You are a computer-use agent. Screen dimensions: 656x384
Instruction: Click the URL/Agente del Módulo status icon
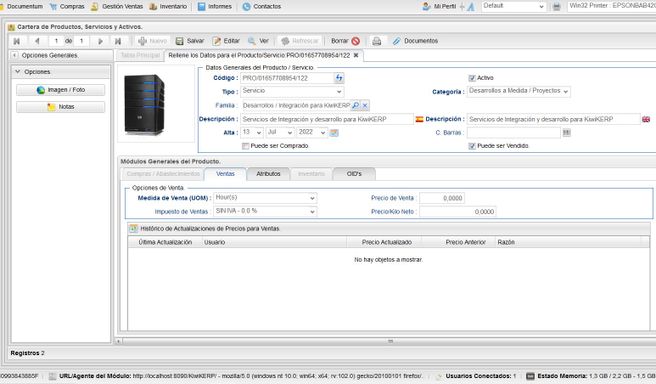(52, 376)
